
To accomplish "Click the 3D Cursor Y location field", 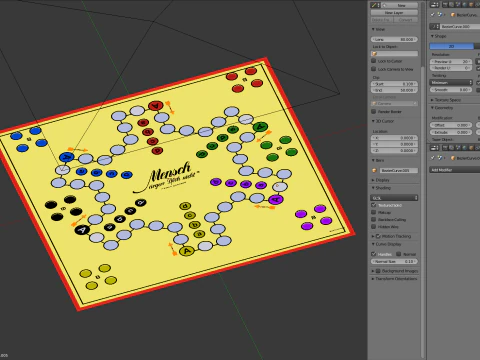I will tap(394, 144).
